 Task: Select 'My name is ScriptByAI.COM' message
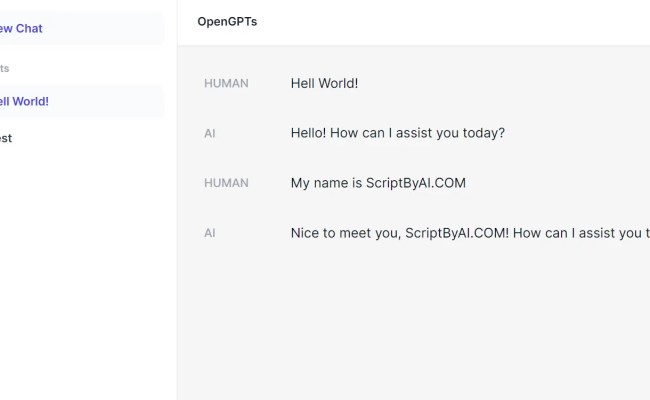378,183
